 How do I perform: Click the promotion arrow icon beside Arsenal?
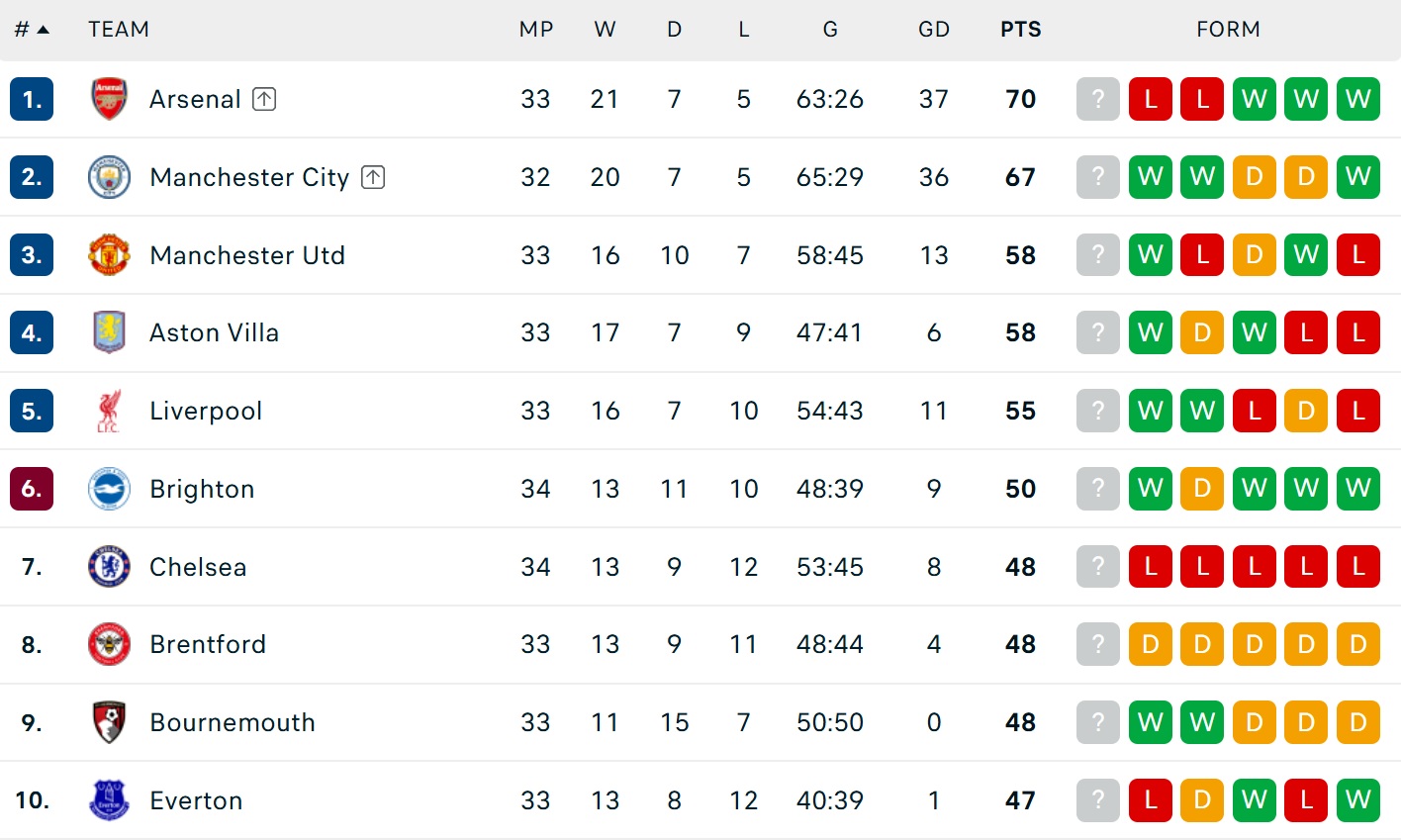click(264, 99)
